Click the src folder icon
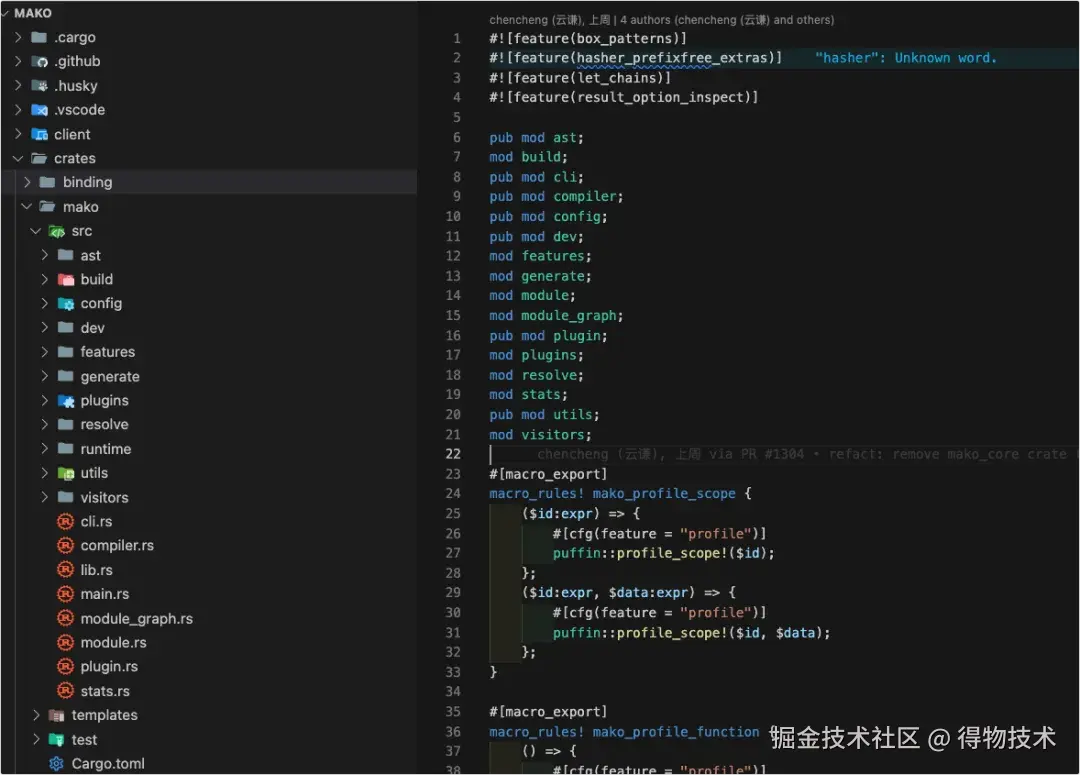Screen dimensions: 1080x775 point(57,231)
